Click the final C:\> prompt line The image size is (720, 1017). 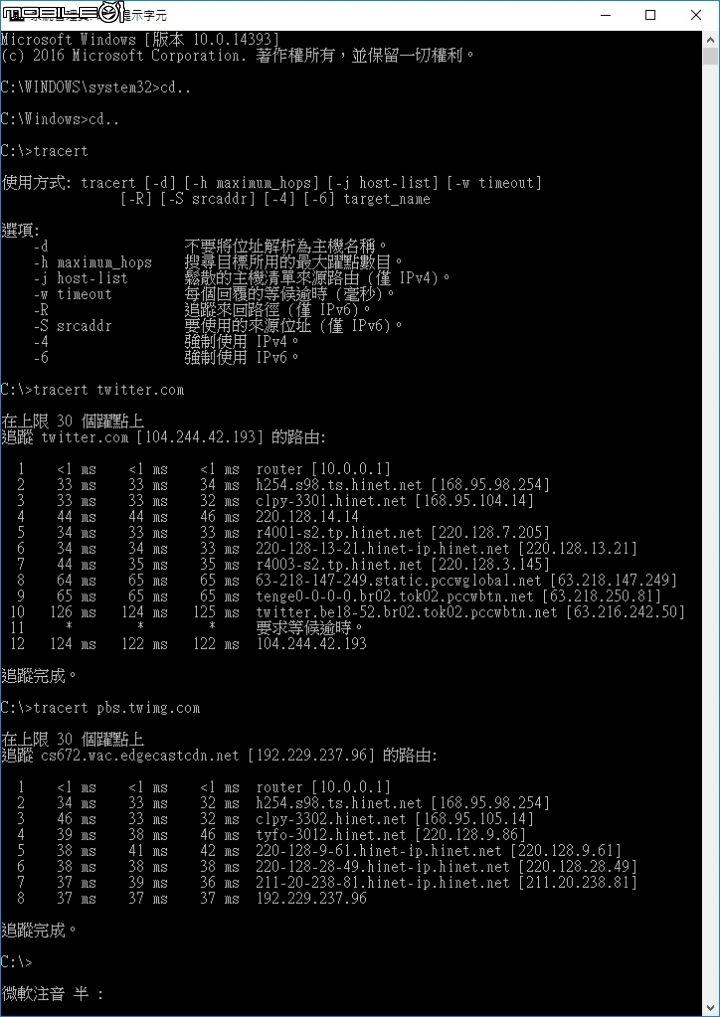(16, 962)
